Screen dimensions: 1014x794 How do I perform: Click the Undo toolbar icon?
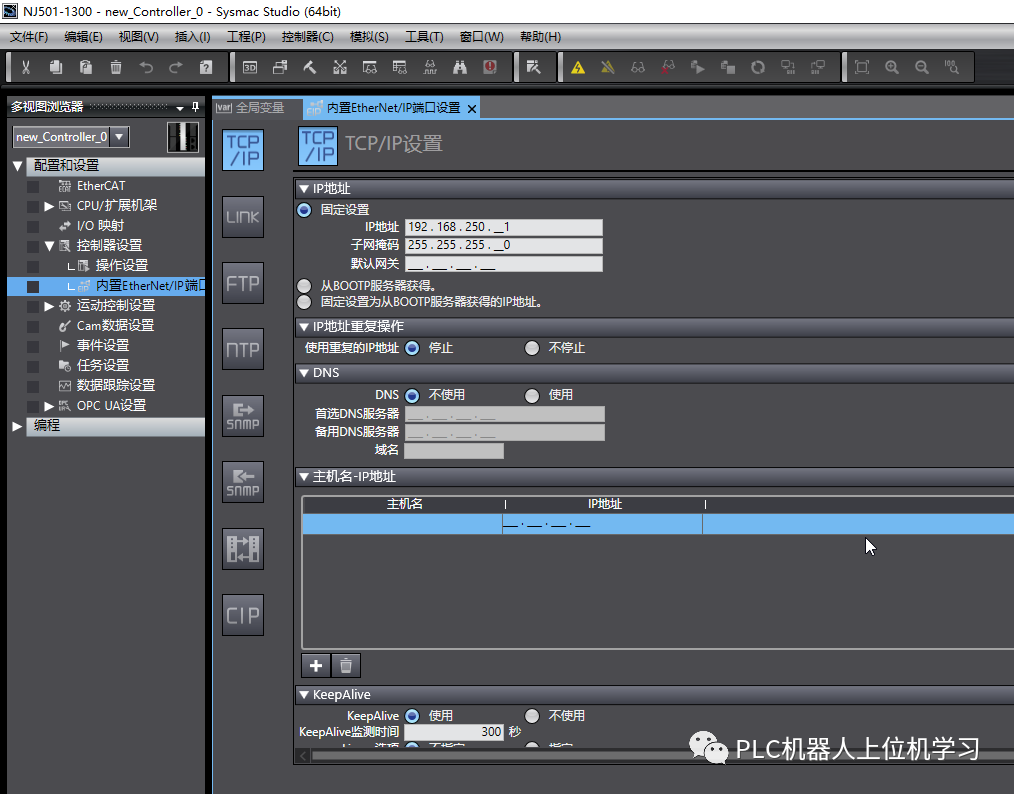146,67
